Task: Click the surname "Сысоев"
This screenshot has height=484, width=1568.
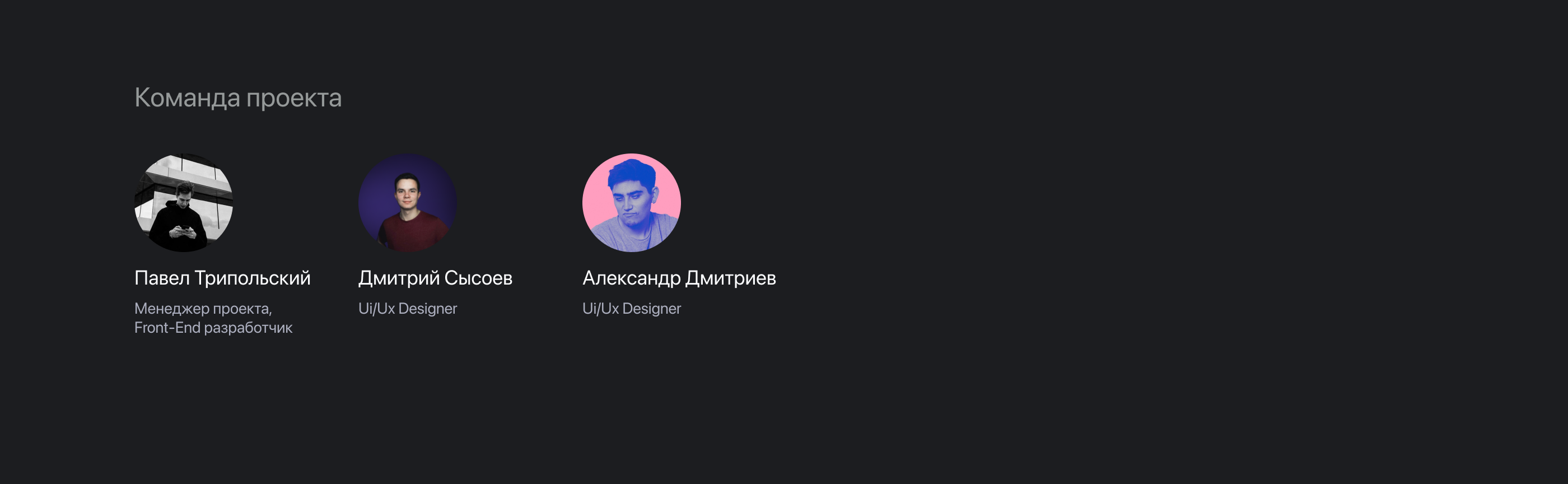Action: coord(478,279)
